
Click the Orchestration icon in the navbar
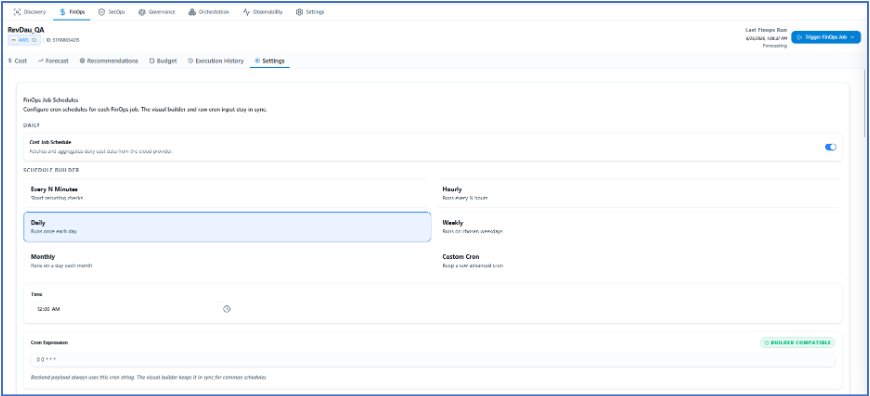(192, 12)
